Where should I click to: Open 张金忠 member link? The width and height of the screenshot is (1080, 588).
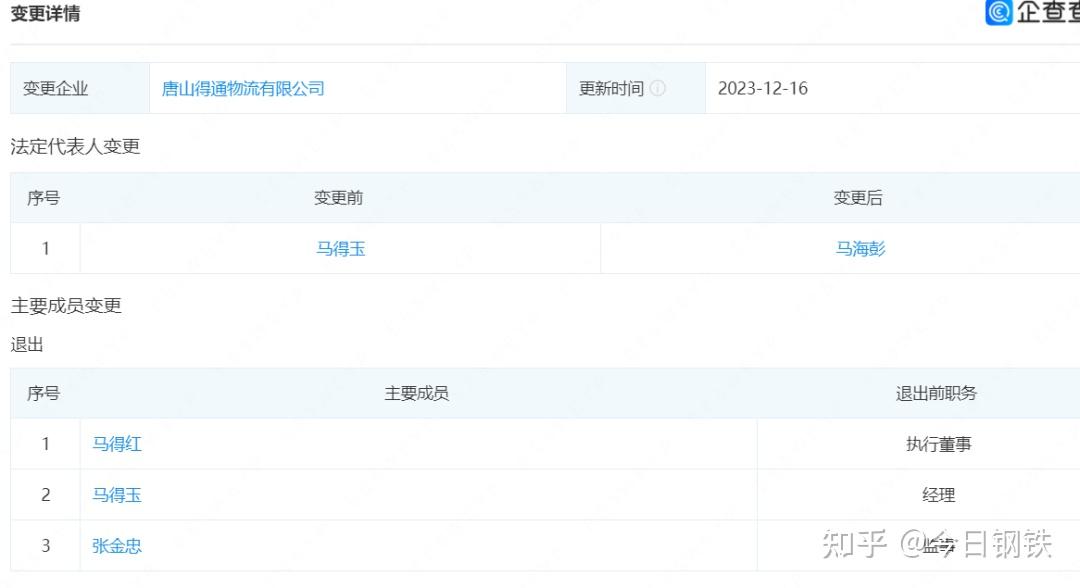pos(117,546)
